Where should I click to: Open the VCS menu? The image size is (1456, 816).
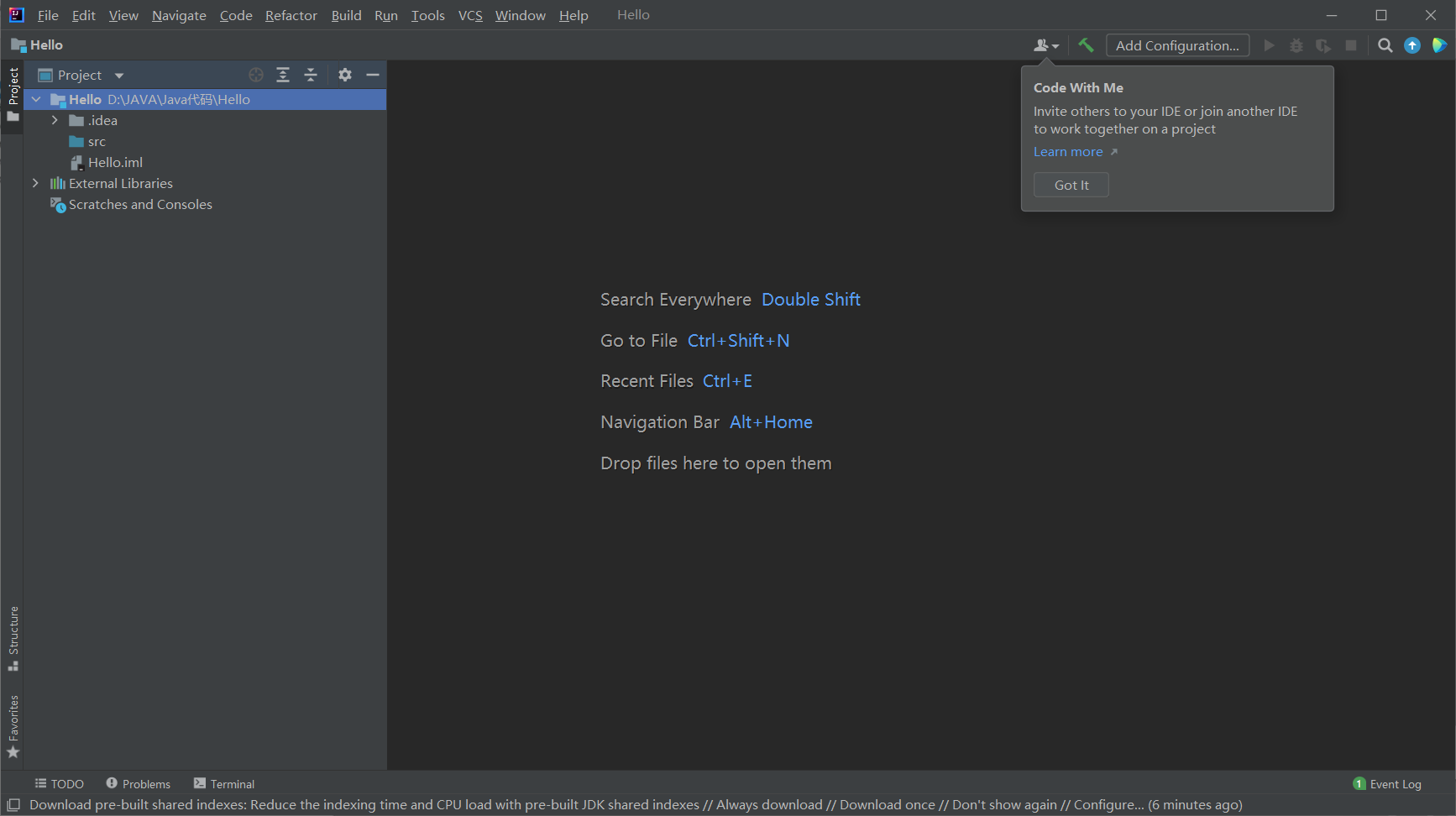point(470,15)
